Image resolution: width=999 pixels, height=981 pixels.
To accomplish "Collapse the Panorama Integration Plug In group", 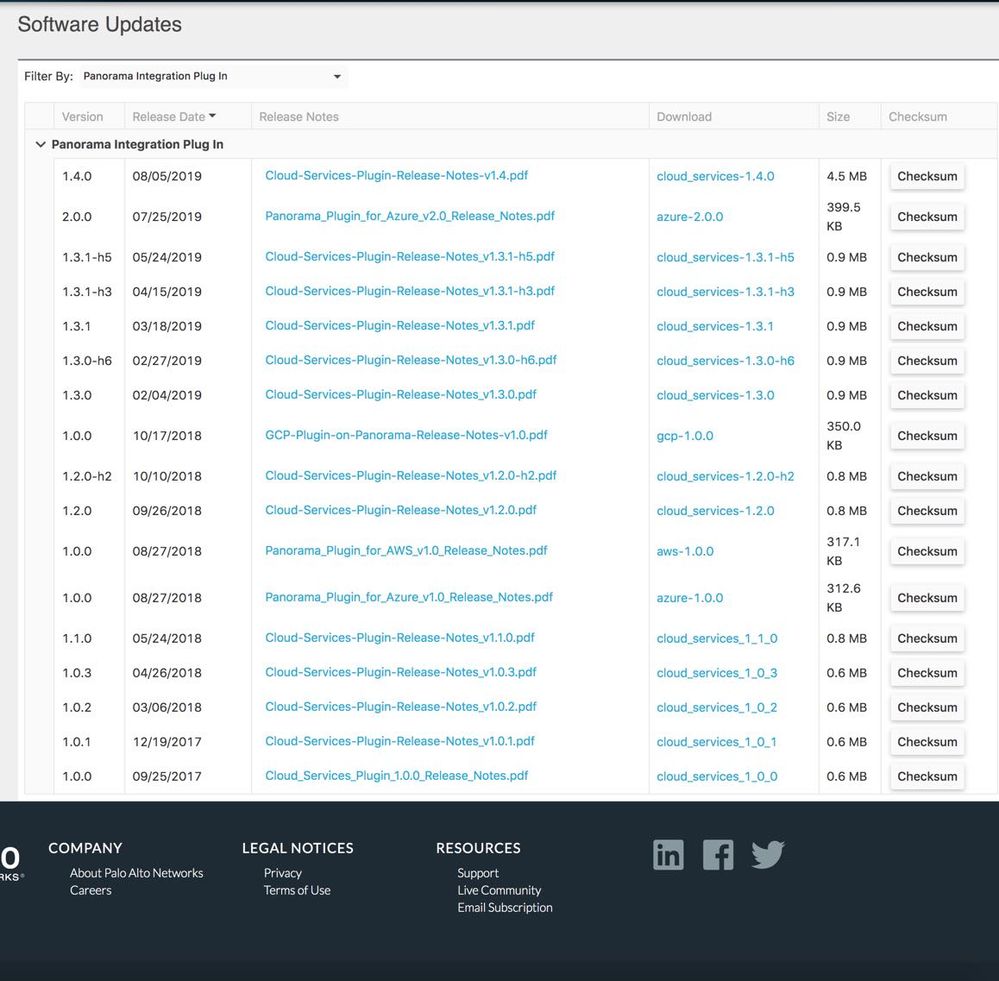I will click(41, 145).
